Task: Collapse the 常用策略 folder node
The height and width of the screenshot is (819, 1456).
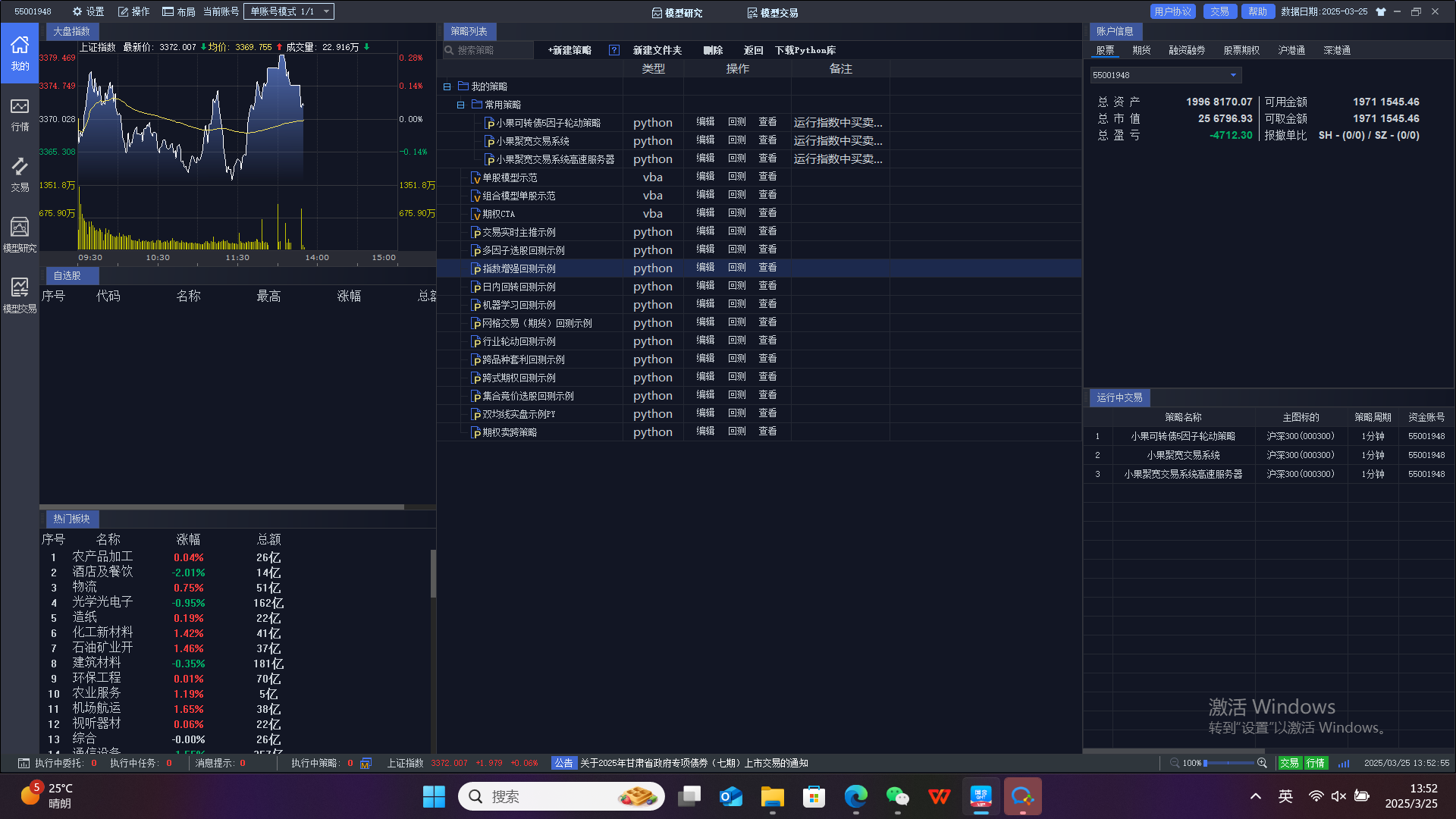Action: pos(460,105)
